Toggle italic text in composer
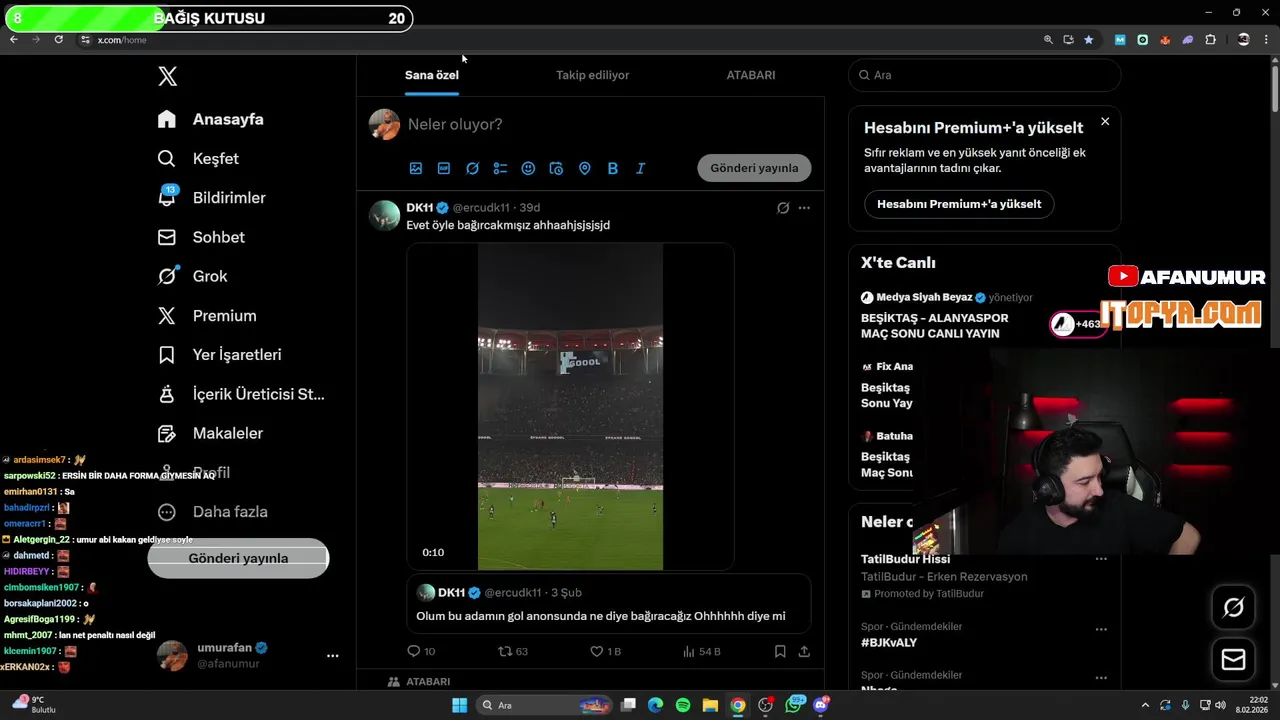1280x720 pixels. tap(641, 168)
